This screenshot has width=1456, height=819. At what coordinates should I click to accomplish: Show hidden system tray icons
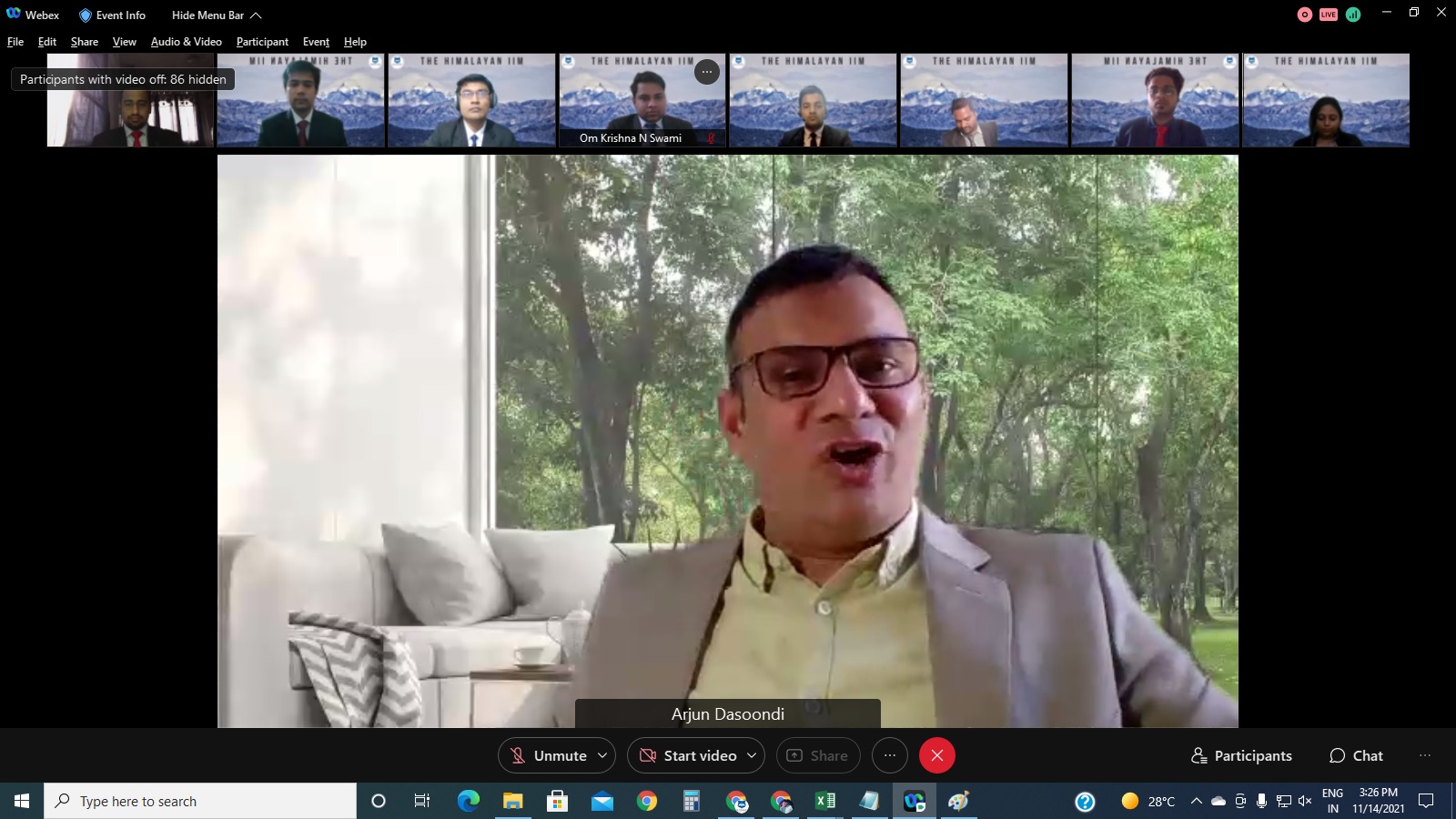pos(1197,801)
